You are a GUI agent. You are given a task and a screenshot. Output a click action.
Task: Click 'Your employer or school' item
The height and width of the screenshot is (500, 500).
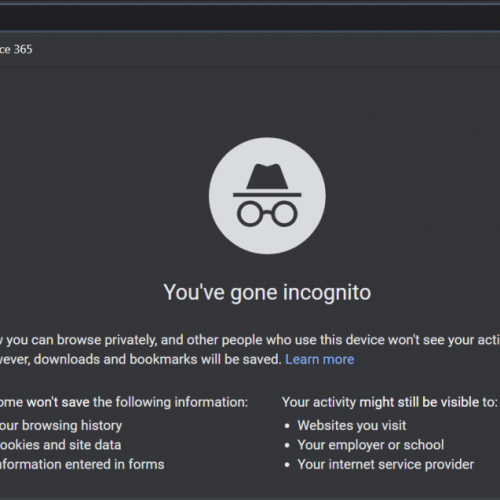371,445
